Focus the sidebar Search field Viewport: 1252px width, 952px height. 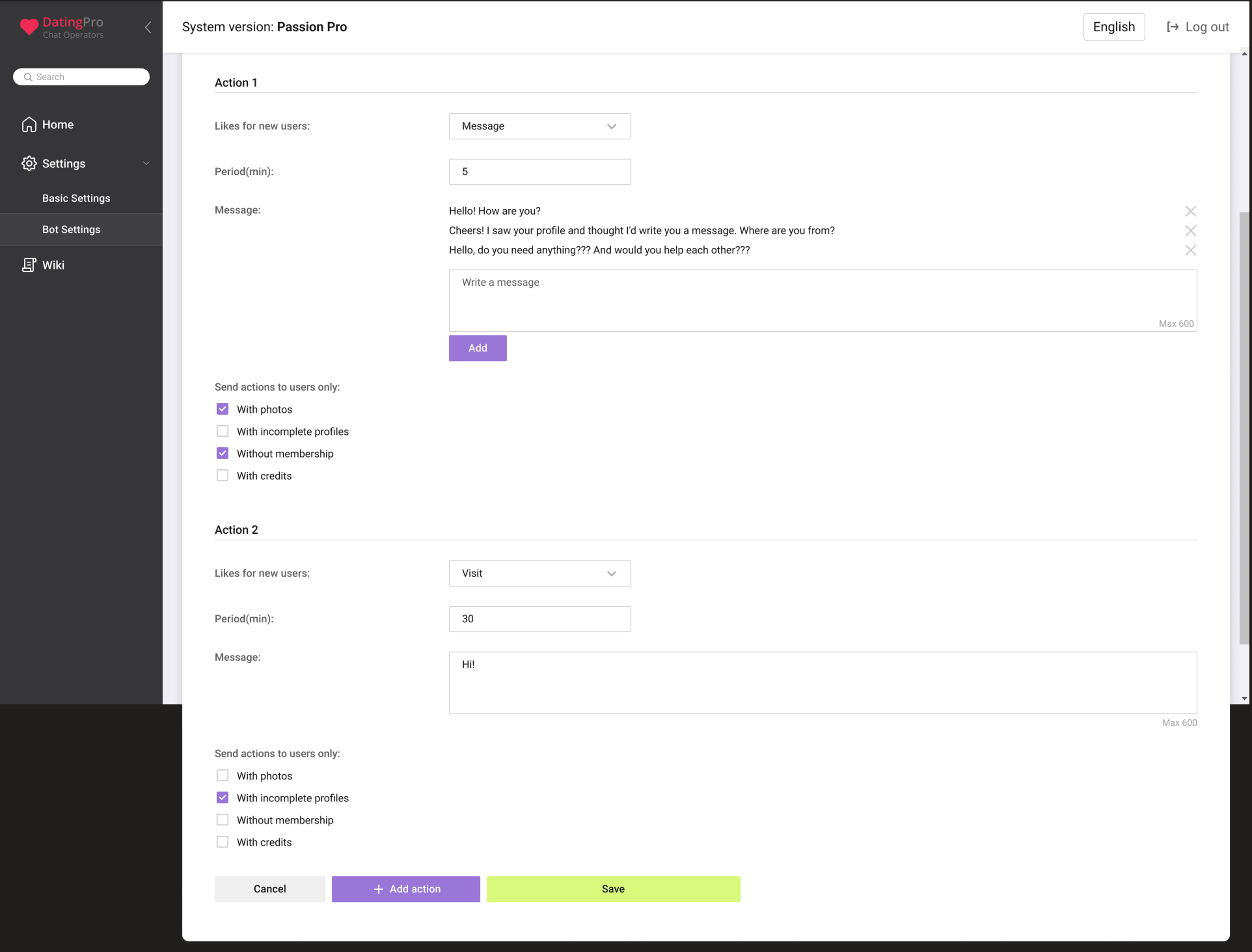(x=81, y=77)
